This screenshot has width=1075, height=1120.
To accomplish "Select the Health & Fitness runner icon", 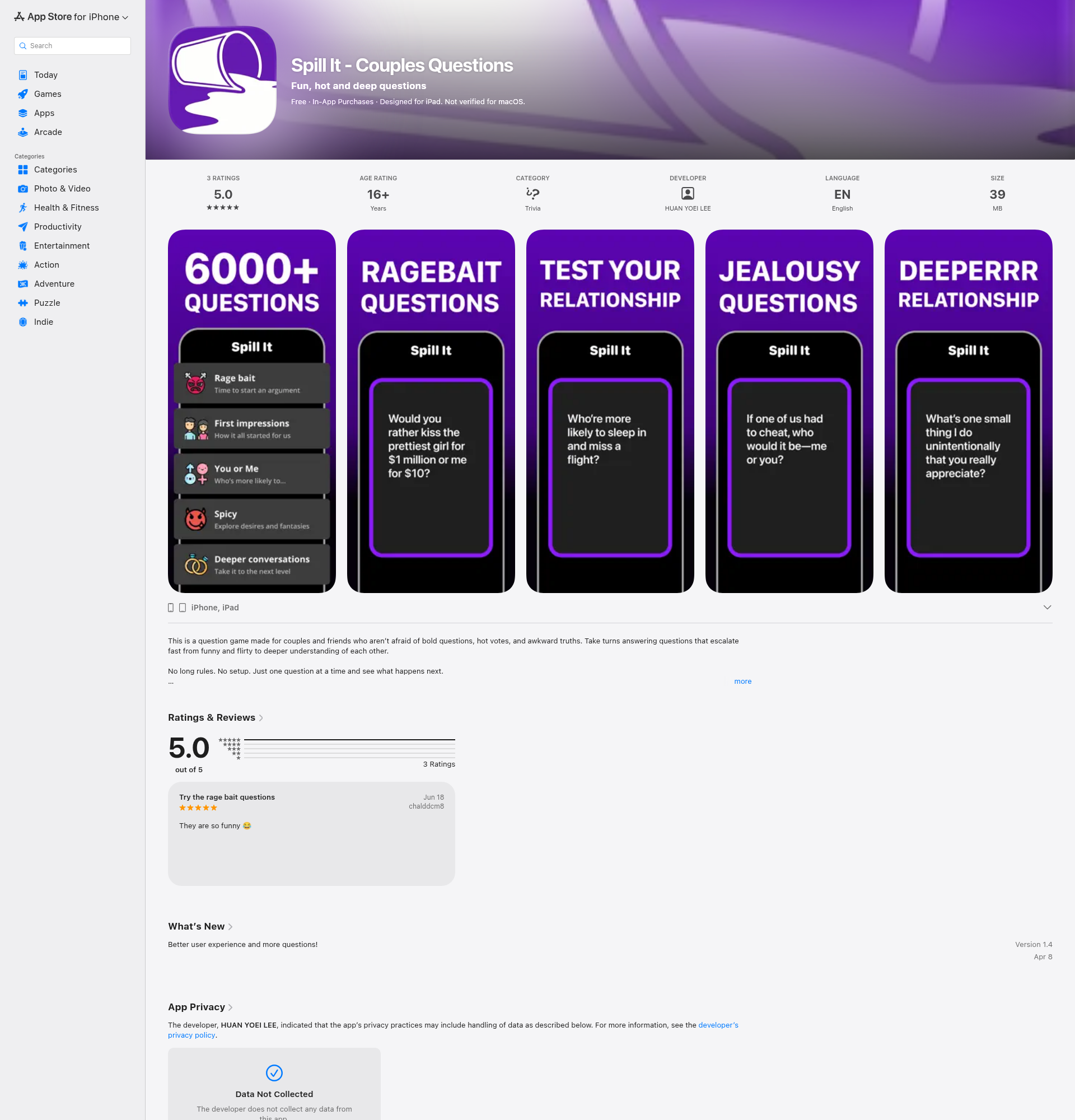I will pyautogui.click(x=23, y=207).
